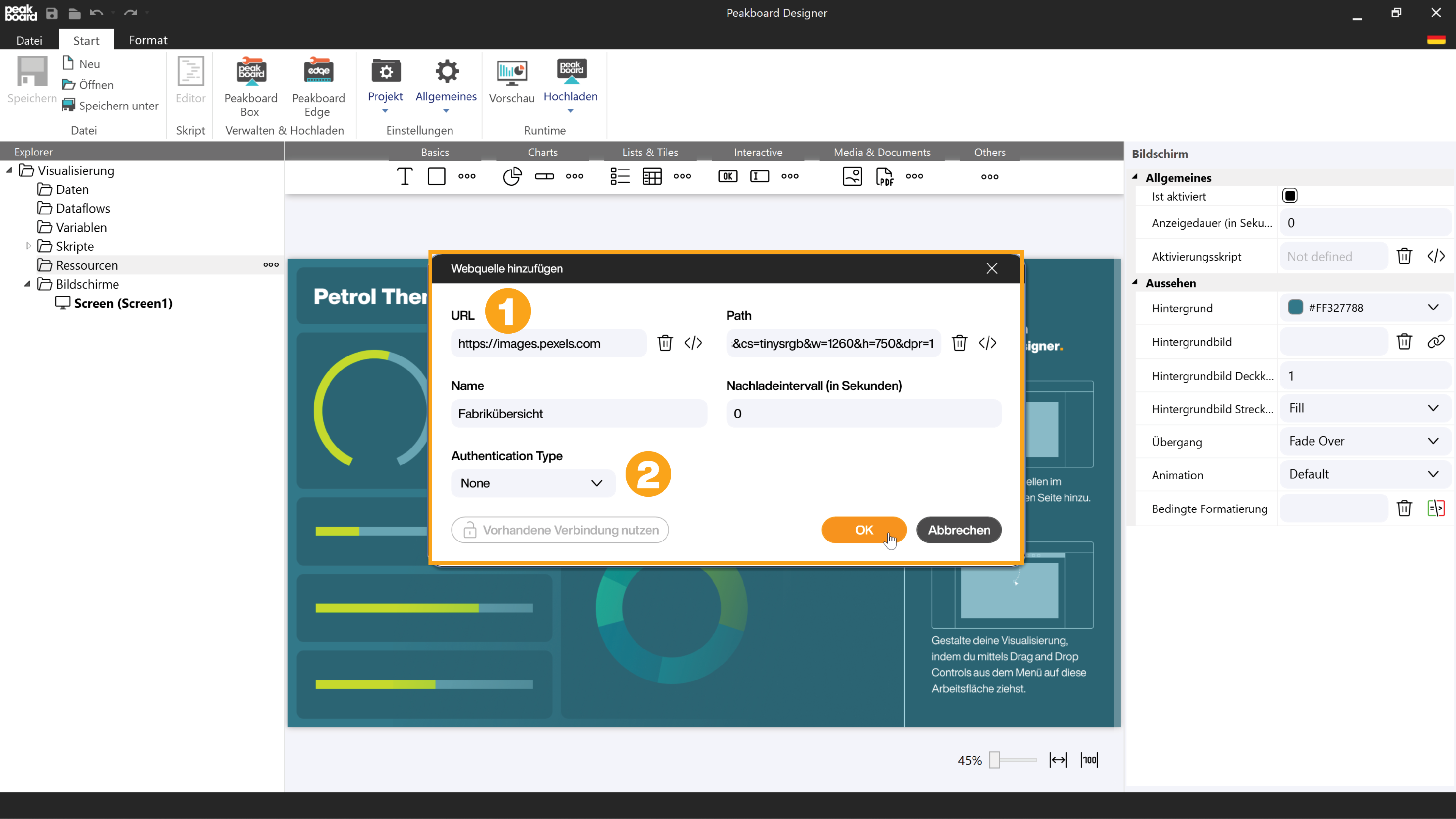Click the save icon in title bar
1456x819 pixels.
coord(52,13)
